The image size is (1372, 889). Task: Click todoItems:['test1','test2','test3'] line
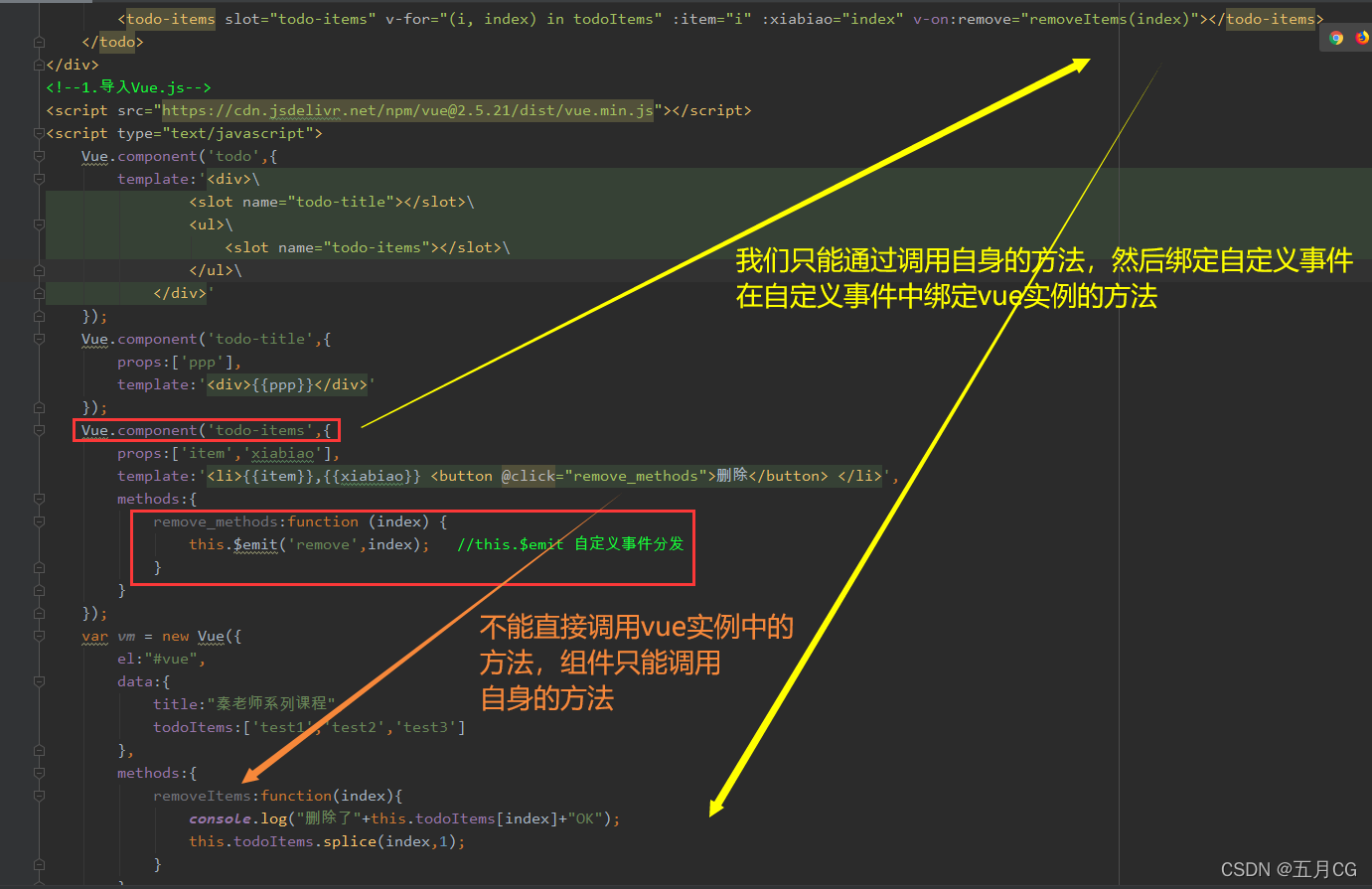309,727
